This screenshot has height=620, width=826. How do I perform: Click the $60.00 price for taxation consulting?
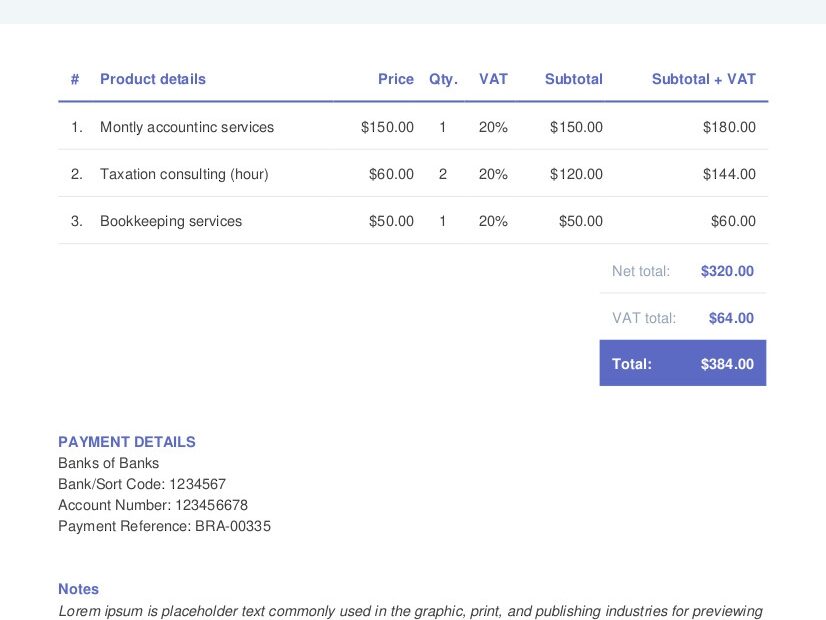390,174
